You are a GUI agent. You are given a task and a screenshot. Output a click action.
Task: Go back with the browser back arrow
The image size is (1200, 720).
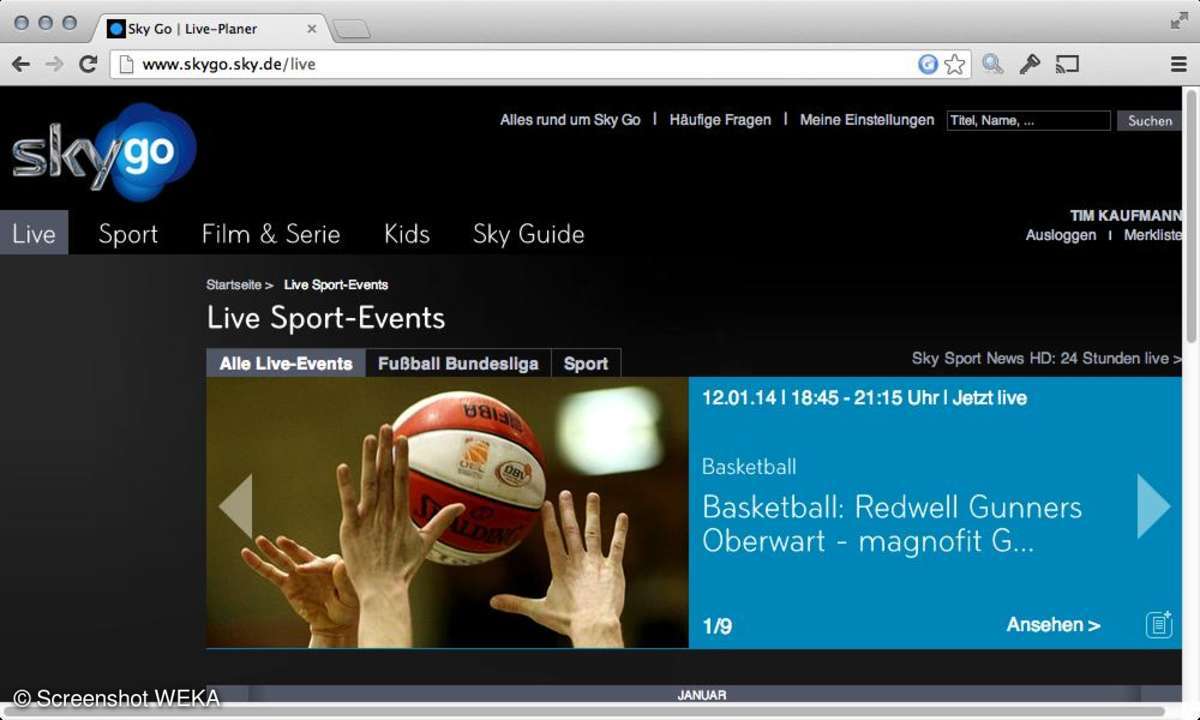tap(21, 64)
